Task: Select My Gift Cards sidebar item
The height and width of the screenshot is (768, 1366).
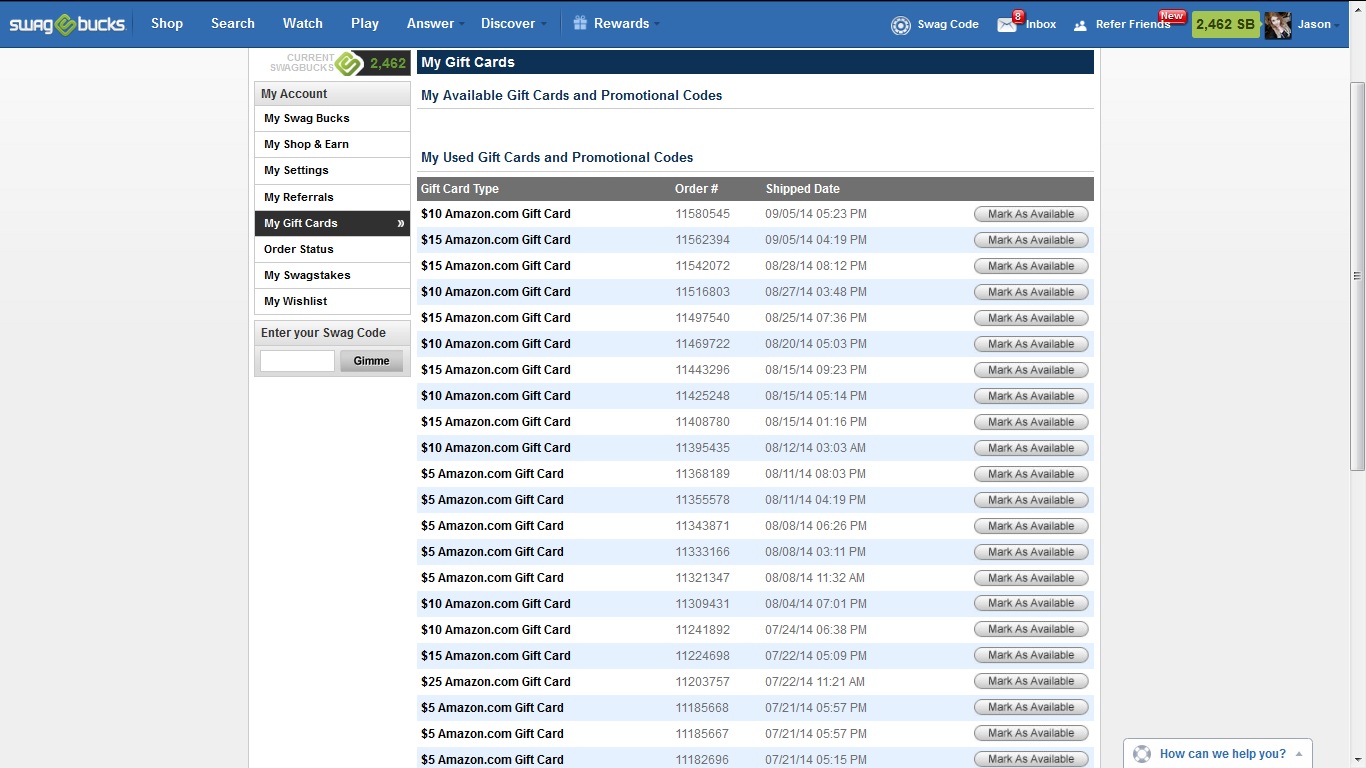Action: click(x=332, y=223)
